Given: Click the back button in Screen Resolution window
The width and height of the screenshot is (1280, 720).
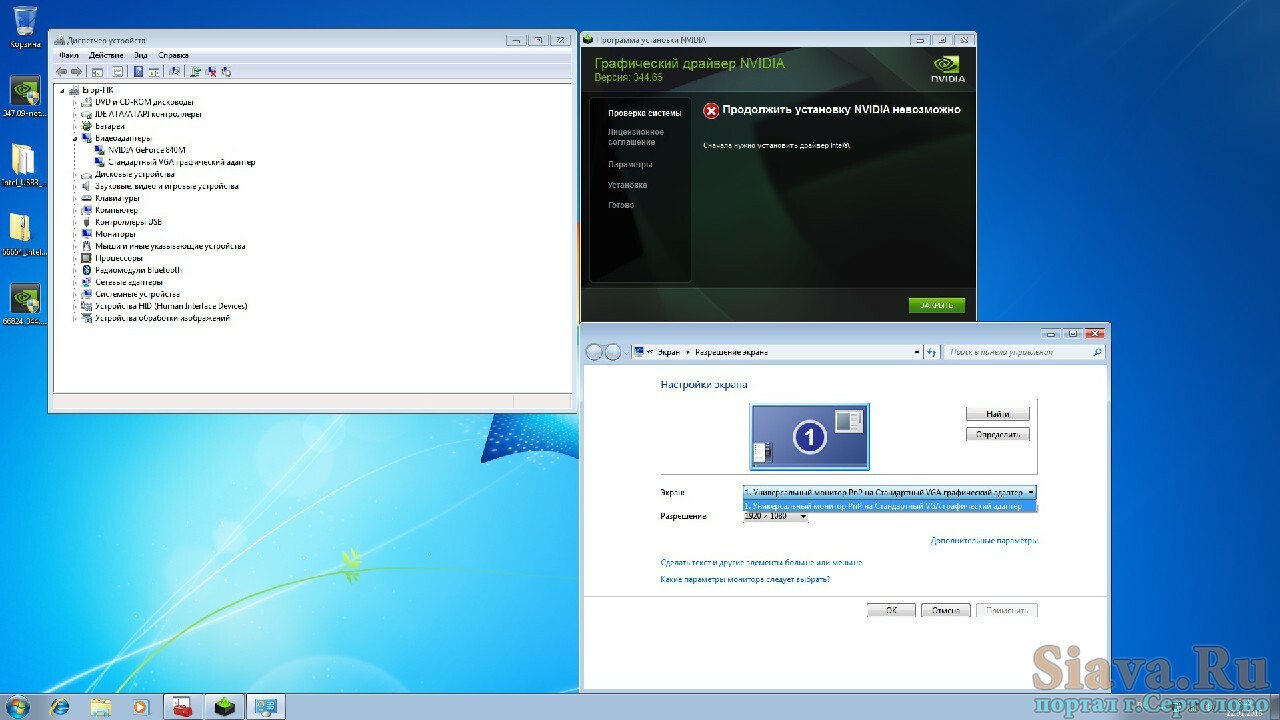Looking at the screenshot, I should [595, 352].
